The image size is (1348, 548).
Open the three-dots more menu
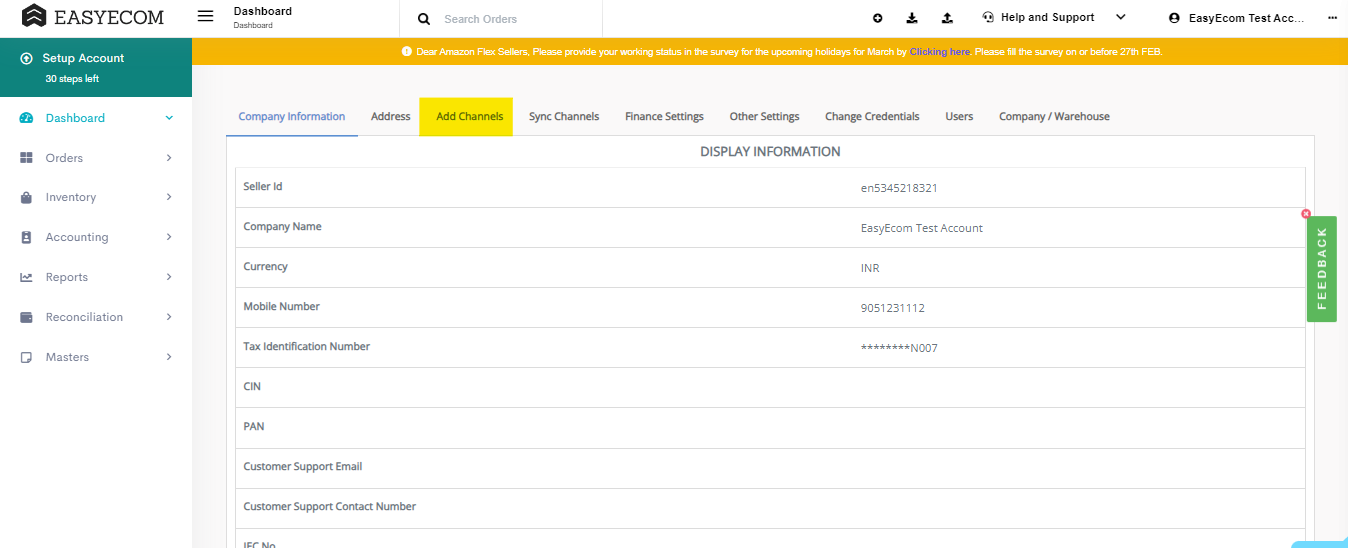1332,18
